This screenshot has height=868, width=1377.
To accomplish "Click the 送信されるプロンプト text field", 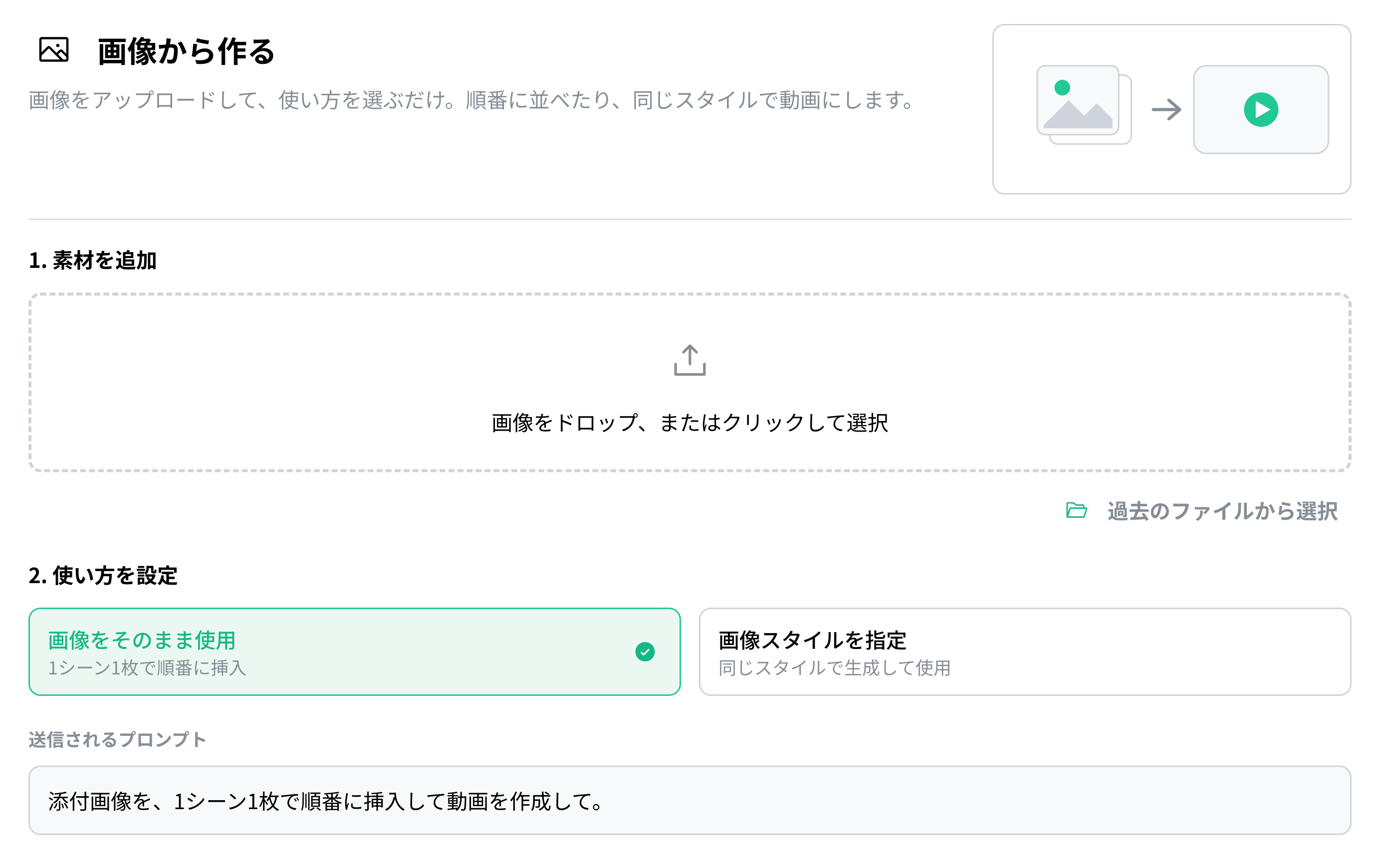I will coord(689,800).
